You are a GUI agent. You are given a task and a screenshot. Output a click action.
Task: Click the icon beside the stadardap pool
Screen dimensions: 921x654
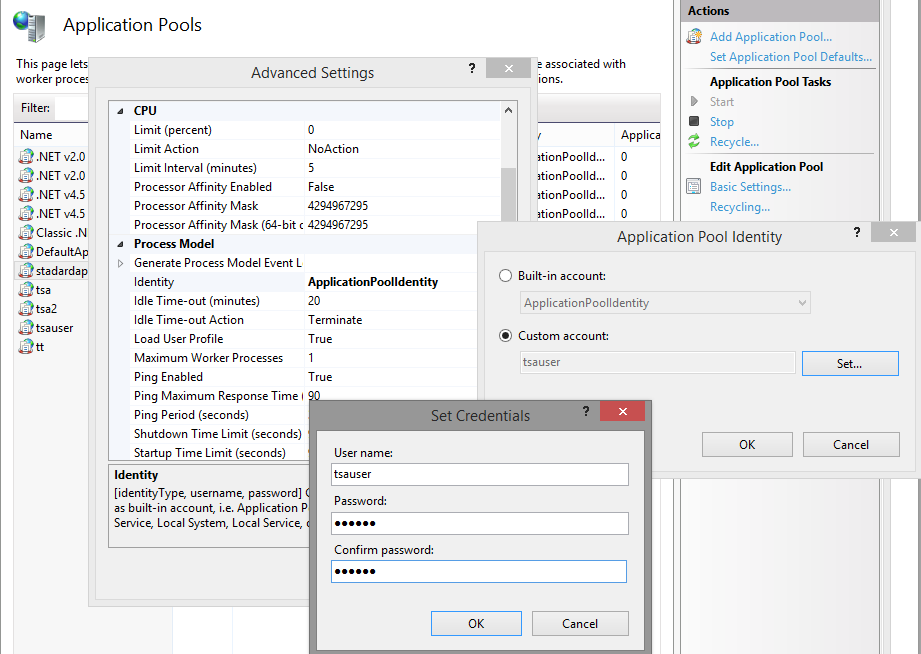coord(26,270)
